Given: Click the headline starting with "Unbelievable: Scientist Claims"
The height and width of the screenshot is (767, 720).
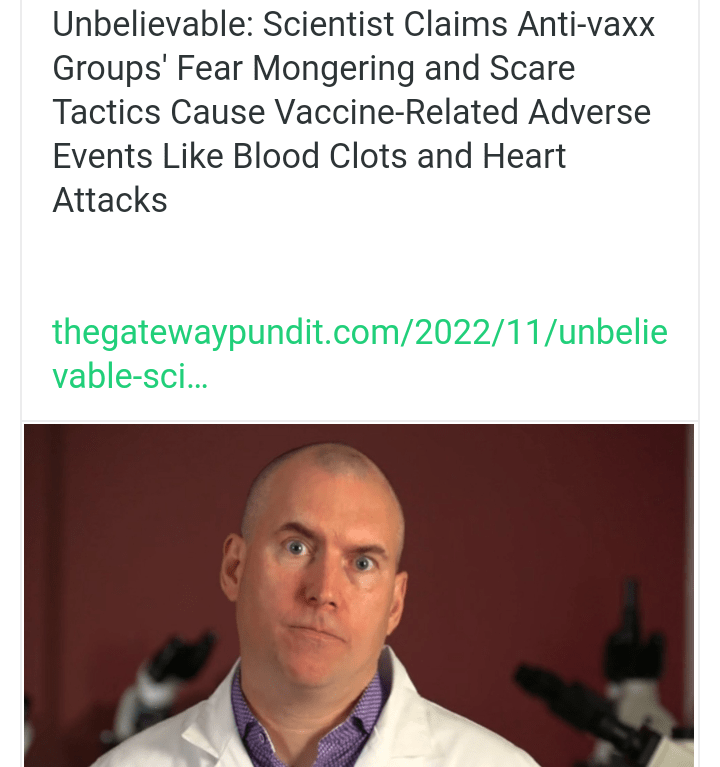Looking at the screenshot, I should (353, 112).
